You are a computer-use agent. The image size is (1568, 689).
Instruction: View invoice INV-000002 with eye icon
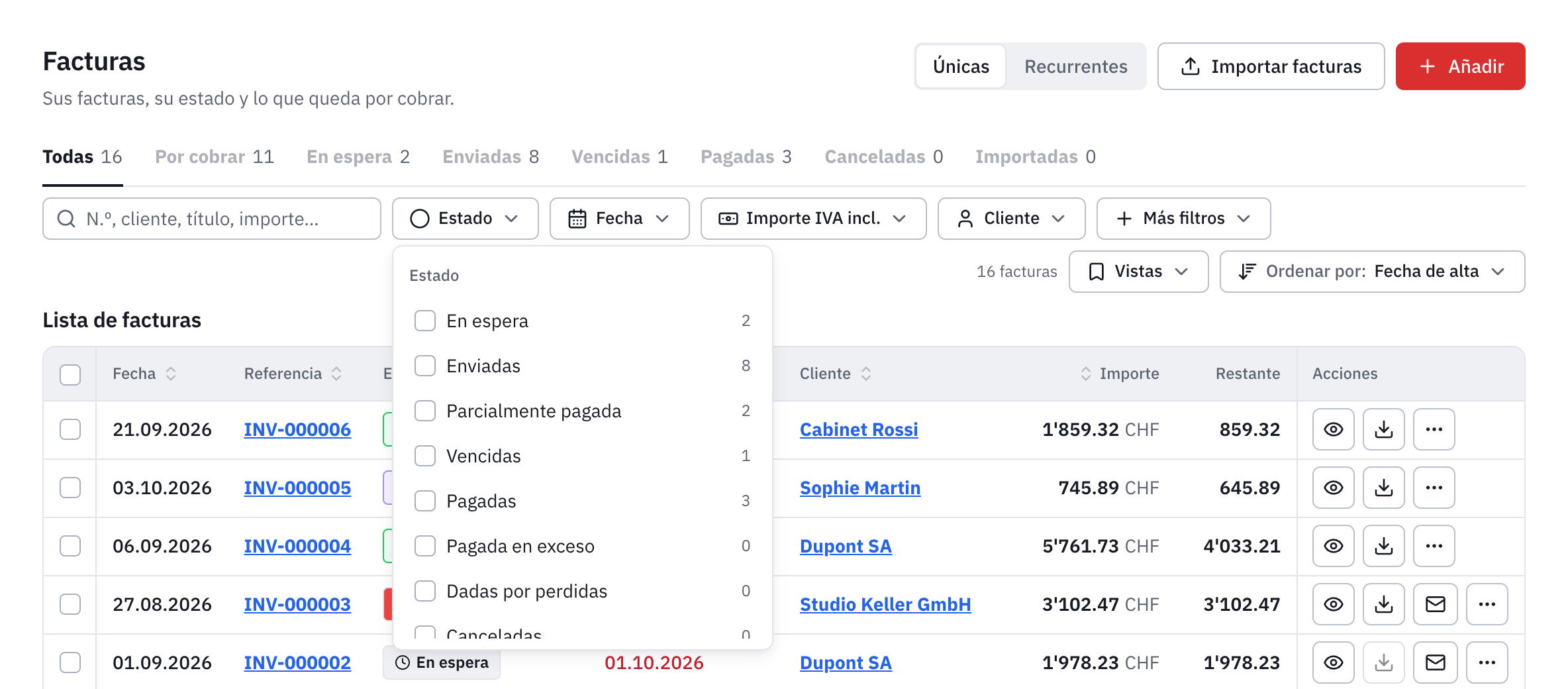point(1333,662)
